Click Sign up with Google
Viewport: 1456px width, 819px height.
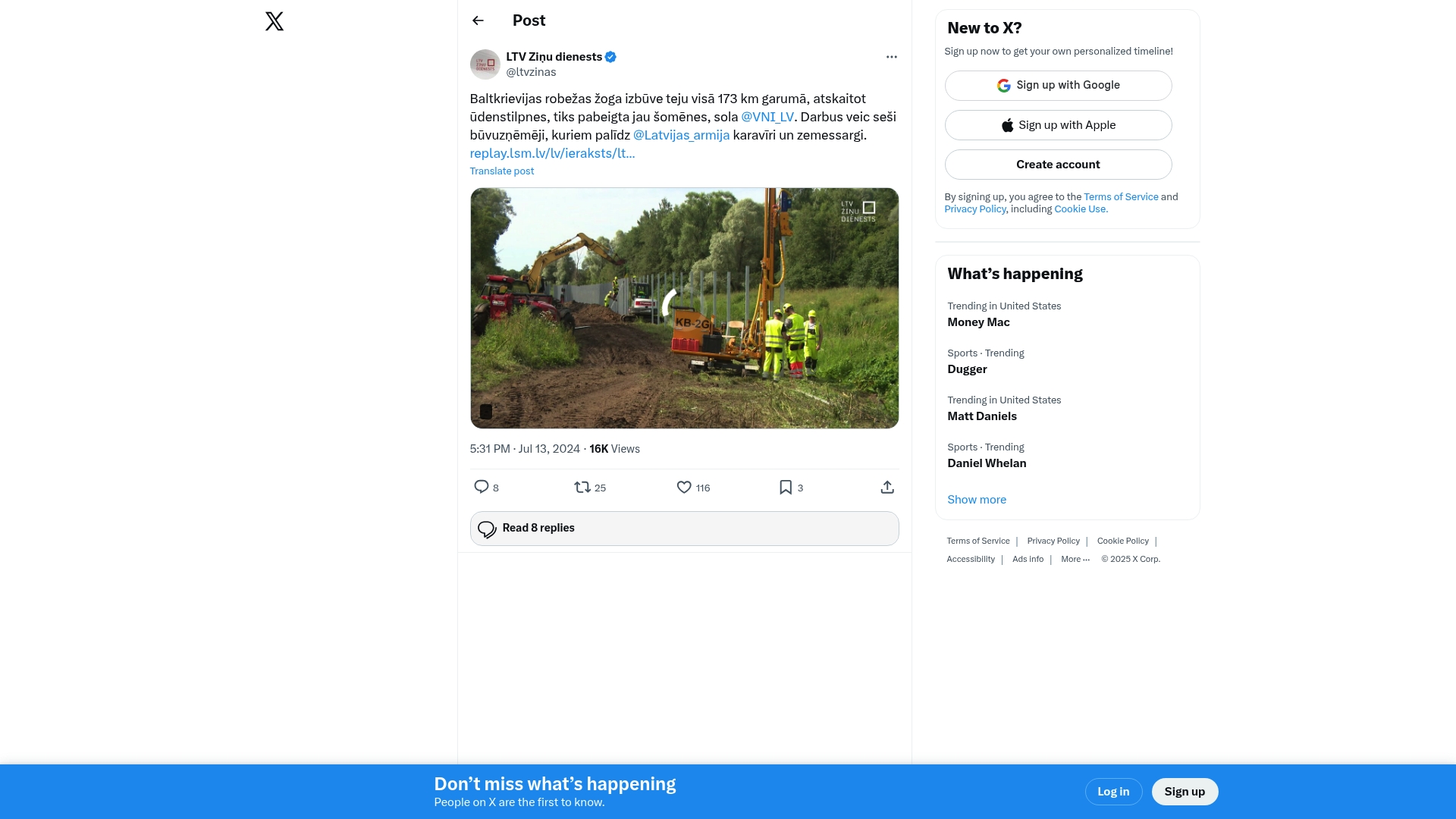(x=1058, y=86)
